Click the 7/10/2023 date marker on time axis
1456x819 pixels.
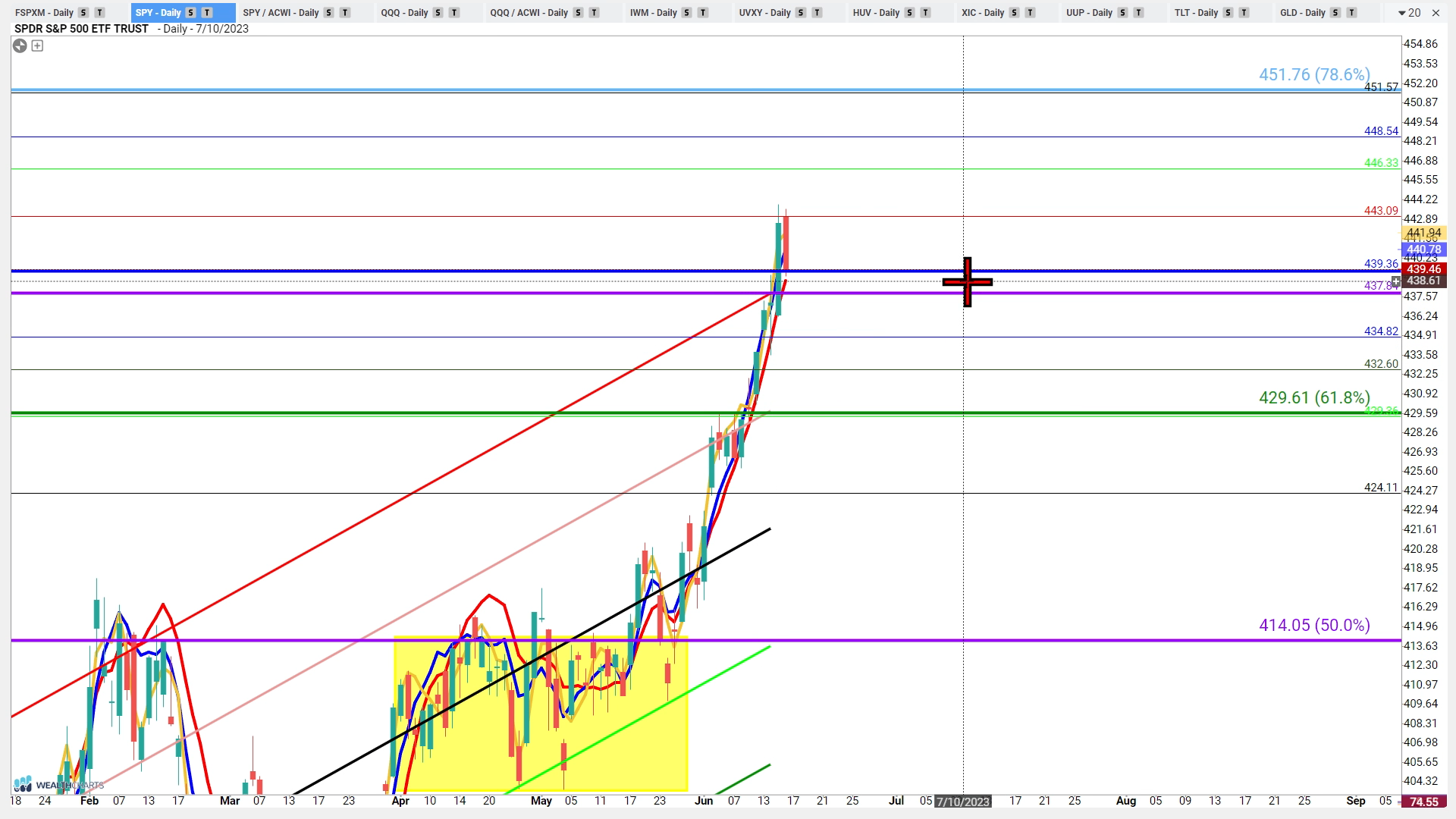click(963, 802)
